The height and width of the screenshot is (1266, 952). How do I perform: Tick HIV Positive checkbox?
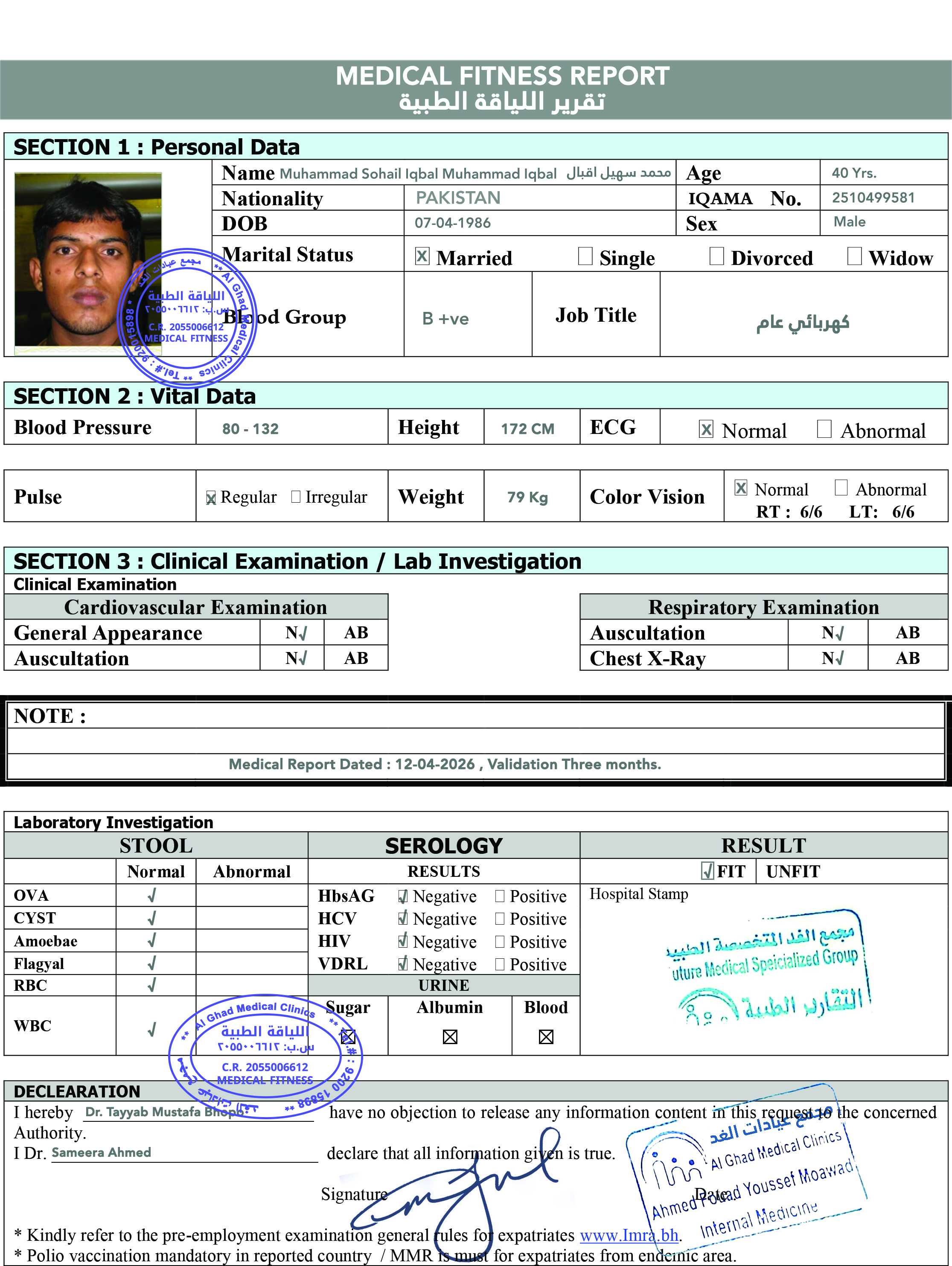(x=500, y=941)
